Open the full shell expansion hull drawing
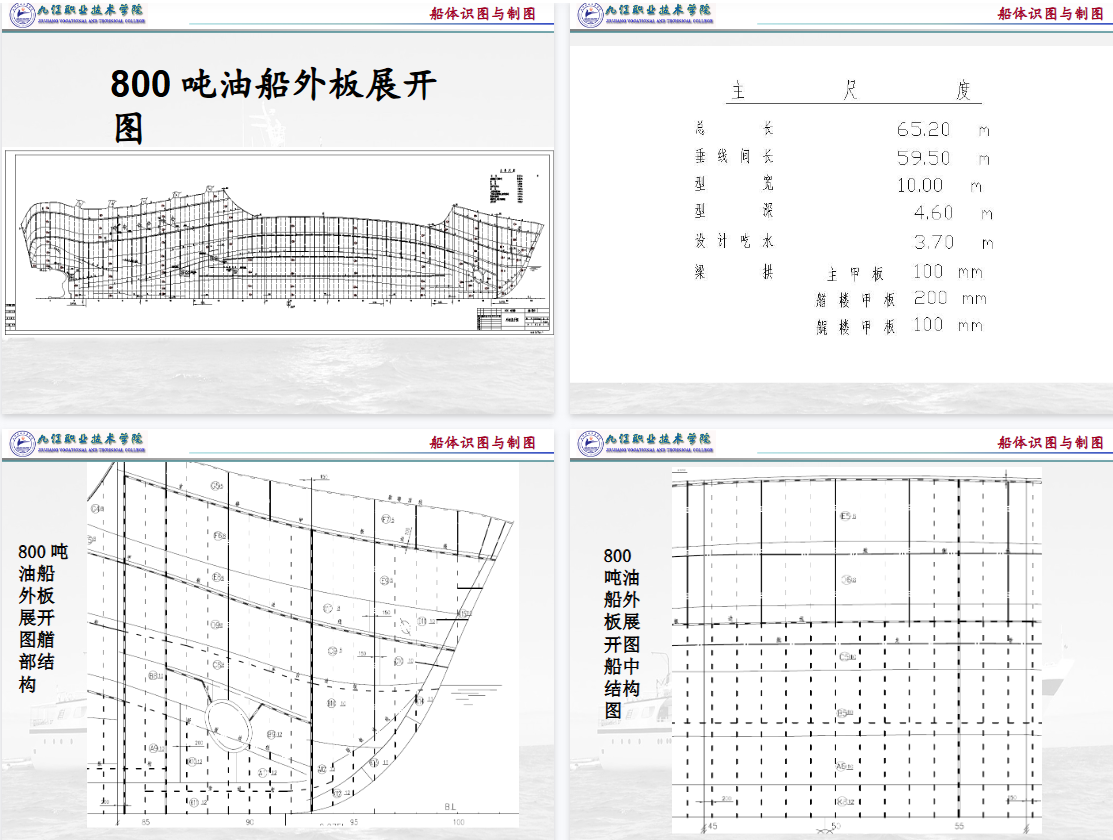The height and width of the screenshot is (840, 1113). 279,242
